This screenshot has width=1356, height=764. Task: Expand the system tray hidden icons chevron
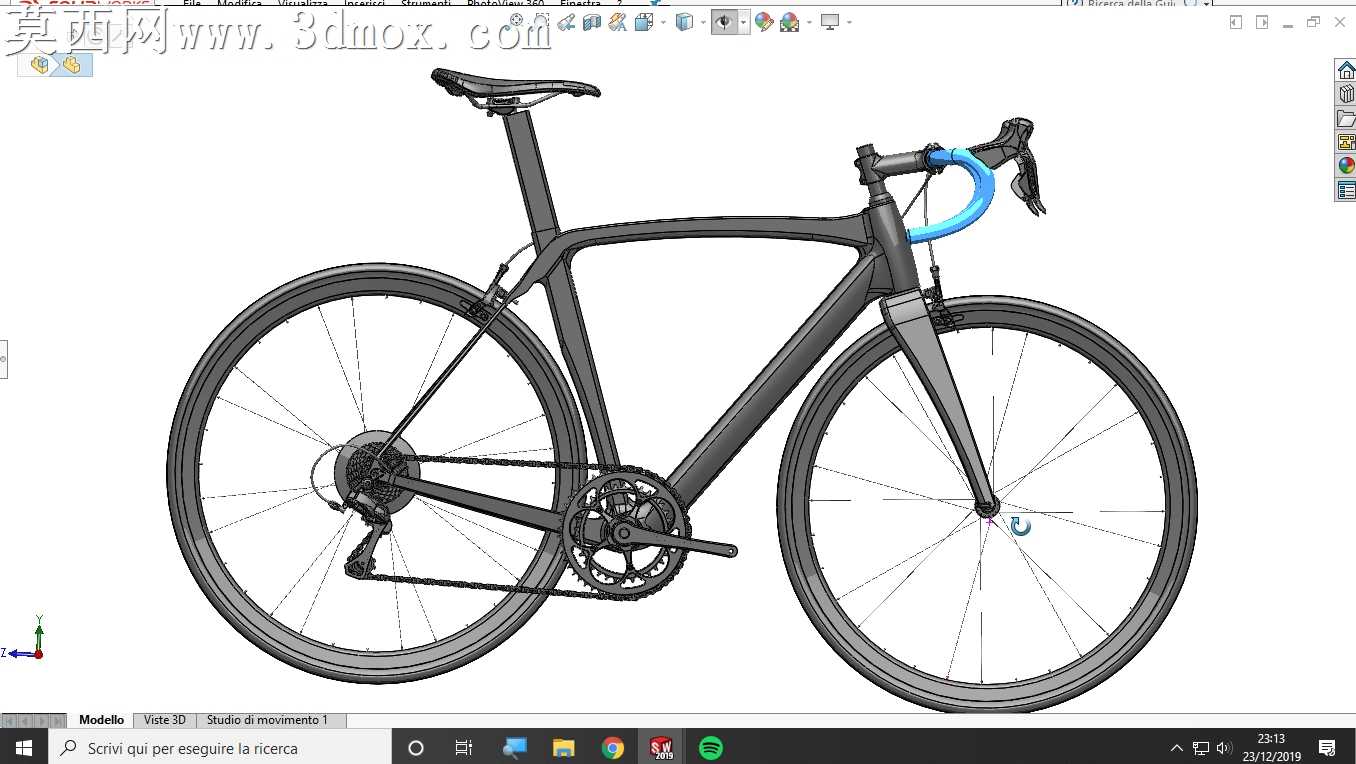1177,748
